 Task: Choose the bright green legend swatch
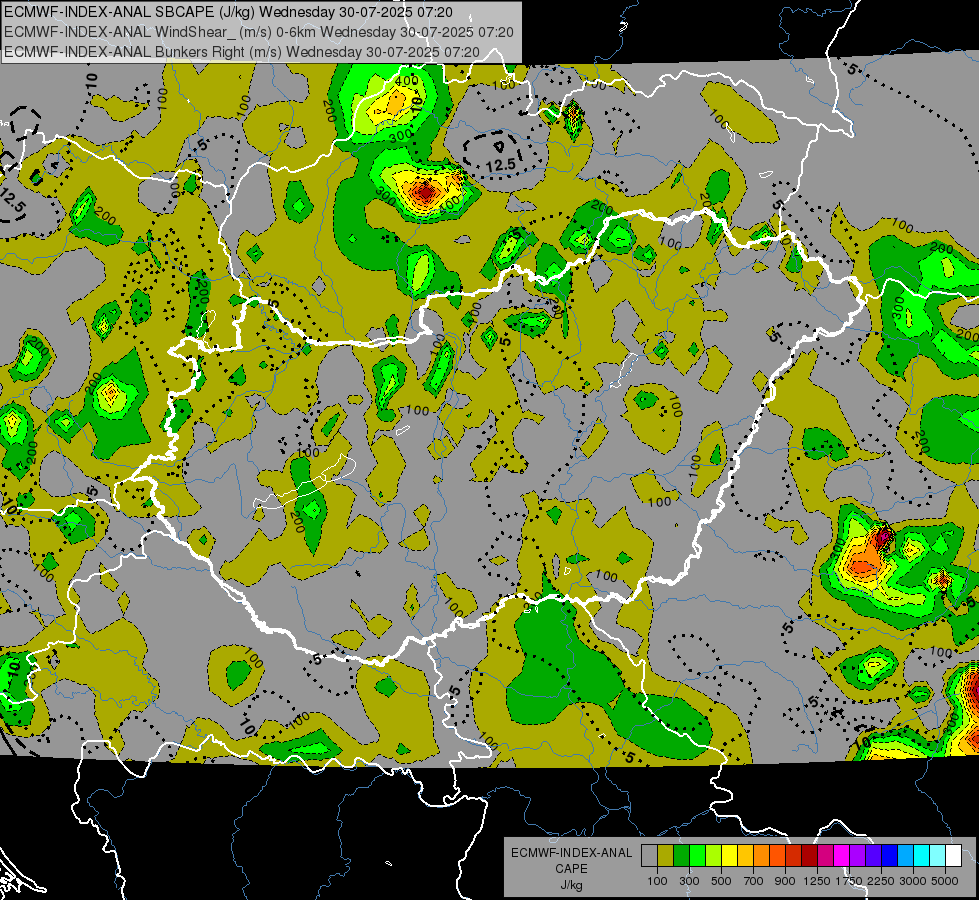pos(697,856)
